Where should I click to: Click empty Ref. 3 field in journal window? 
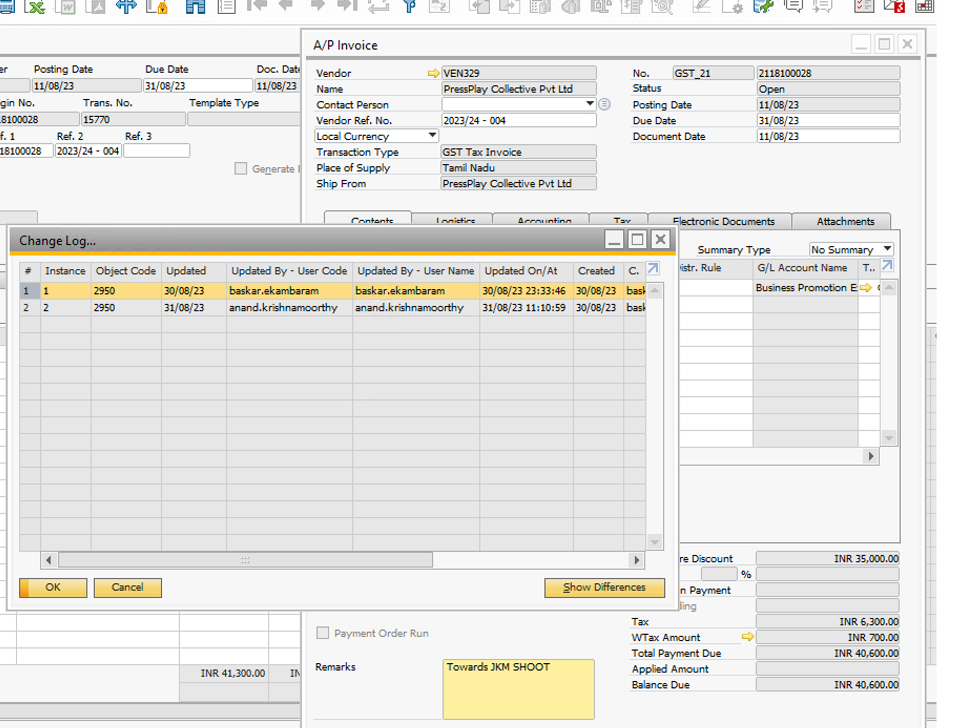(x=157, y=151)
